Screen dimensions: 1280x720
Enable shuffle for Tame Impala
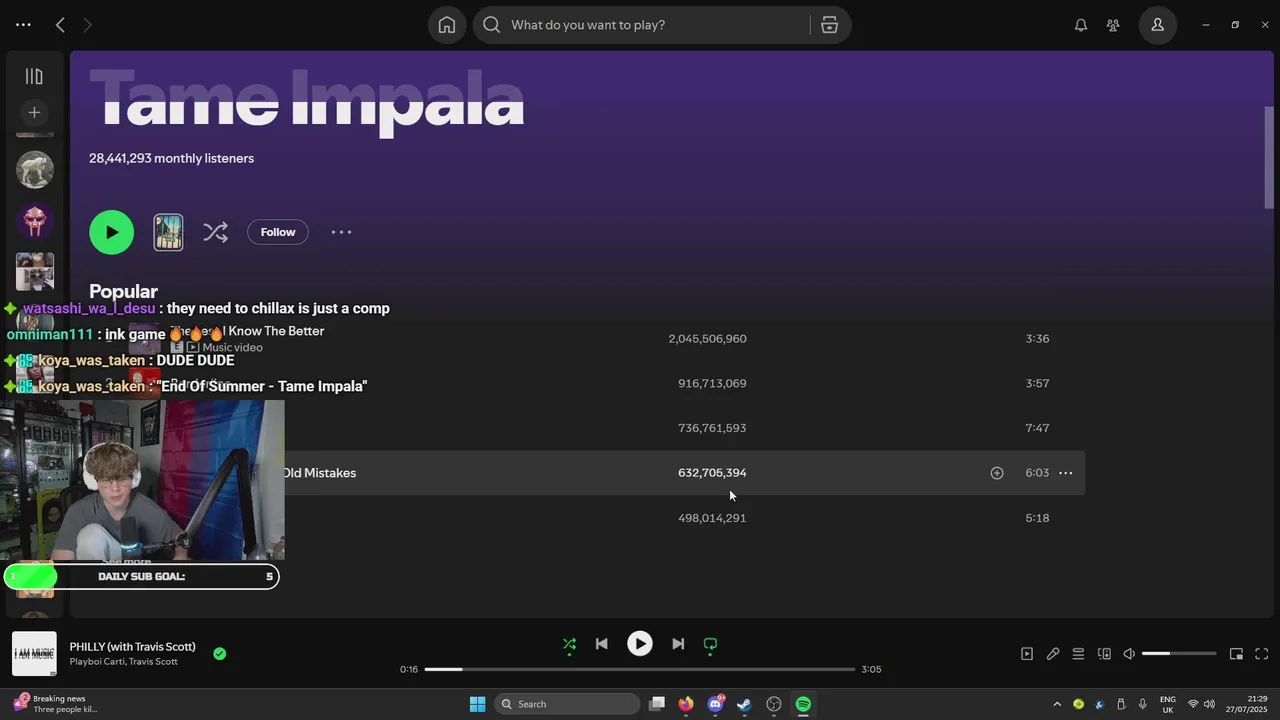pyautogui.click(x=215, y=232)
